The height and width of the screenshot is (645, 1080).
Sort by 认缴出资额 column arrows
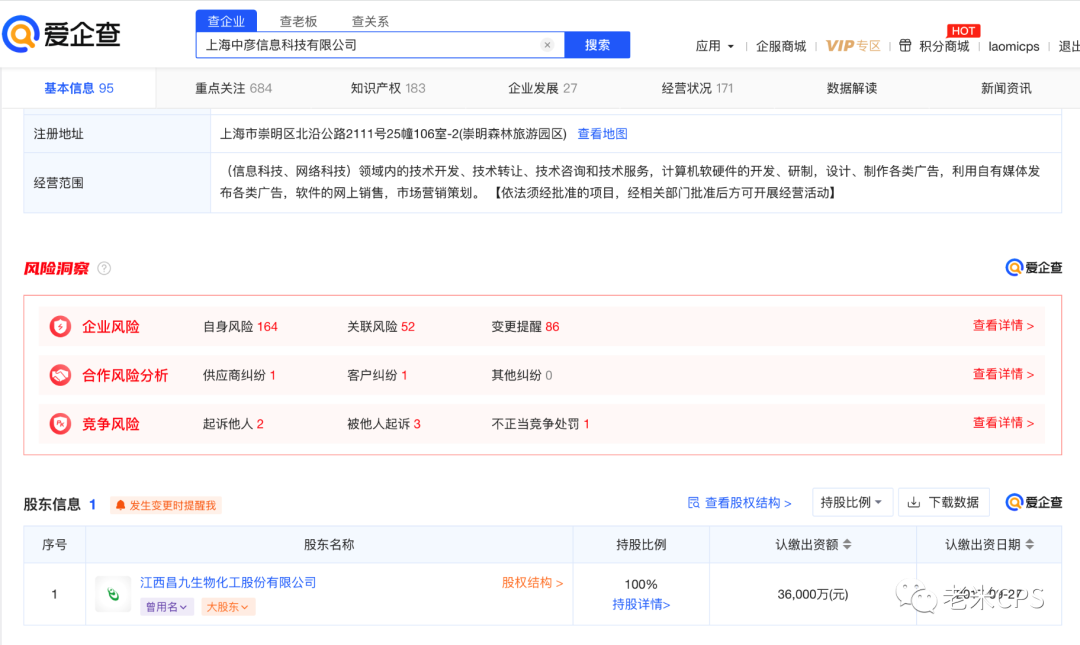pyautogui.click(x=847, y=544)
